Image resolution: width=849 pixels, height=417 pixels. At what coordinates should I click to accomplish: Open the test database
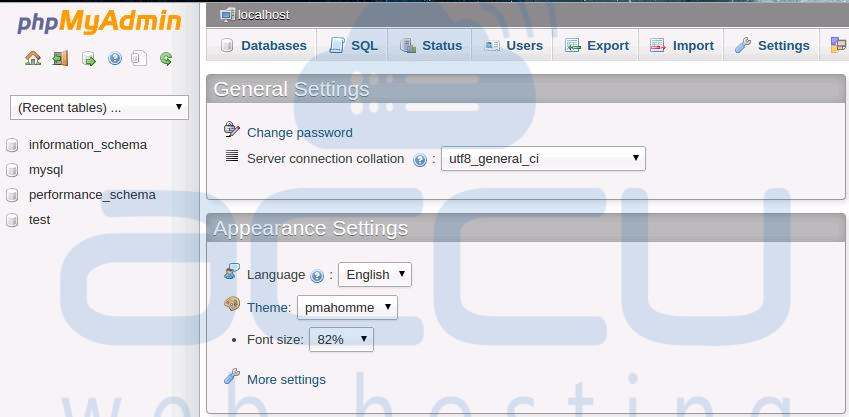[40, 220]
